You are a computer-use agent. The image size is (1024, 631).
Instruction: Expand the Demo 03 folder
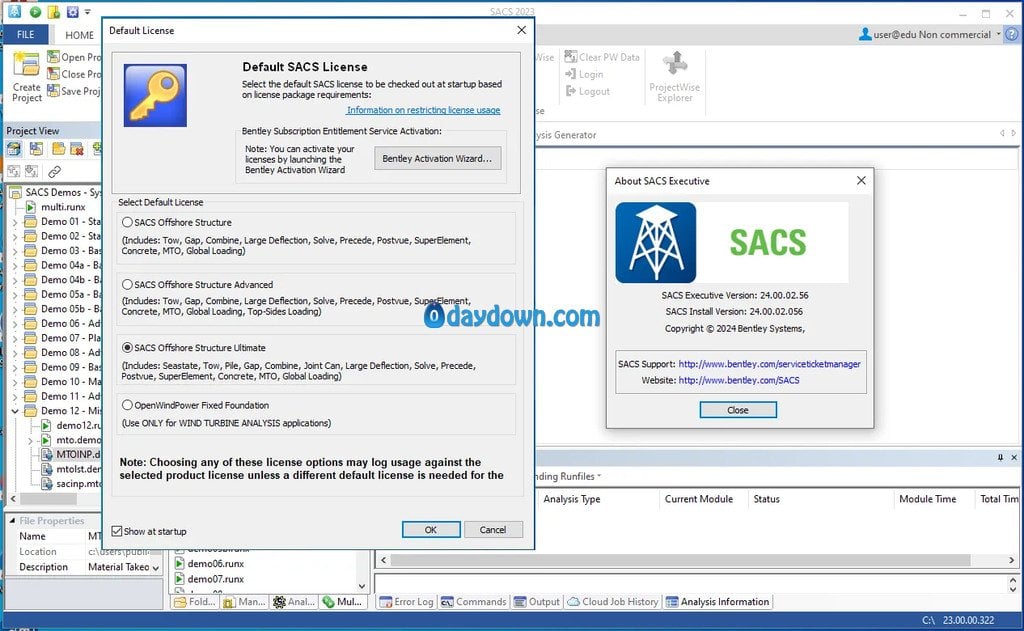click(x=14, y=251)
